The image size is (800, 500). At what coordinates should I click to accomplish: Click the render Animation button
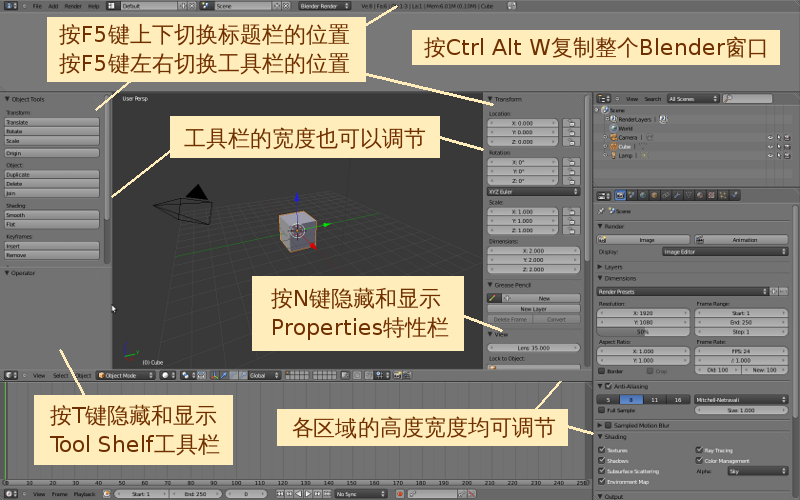click(x=741, y=239)
